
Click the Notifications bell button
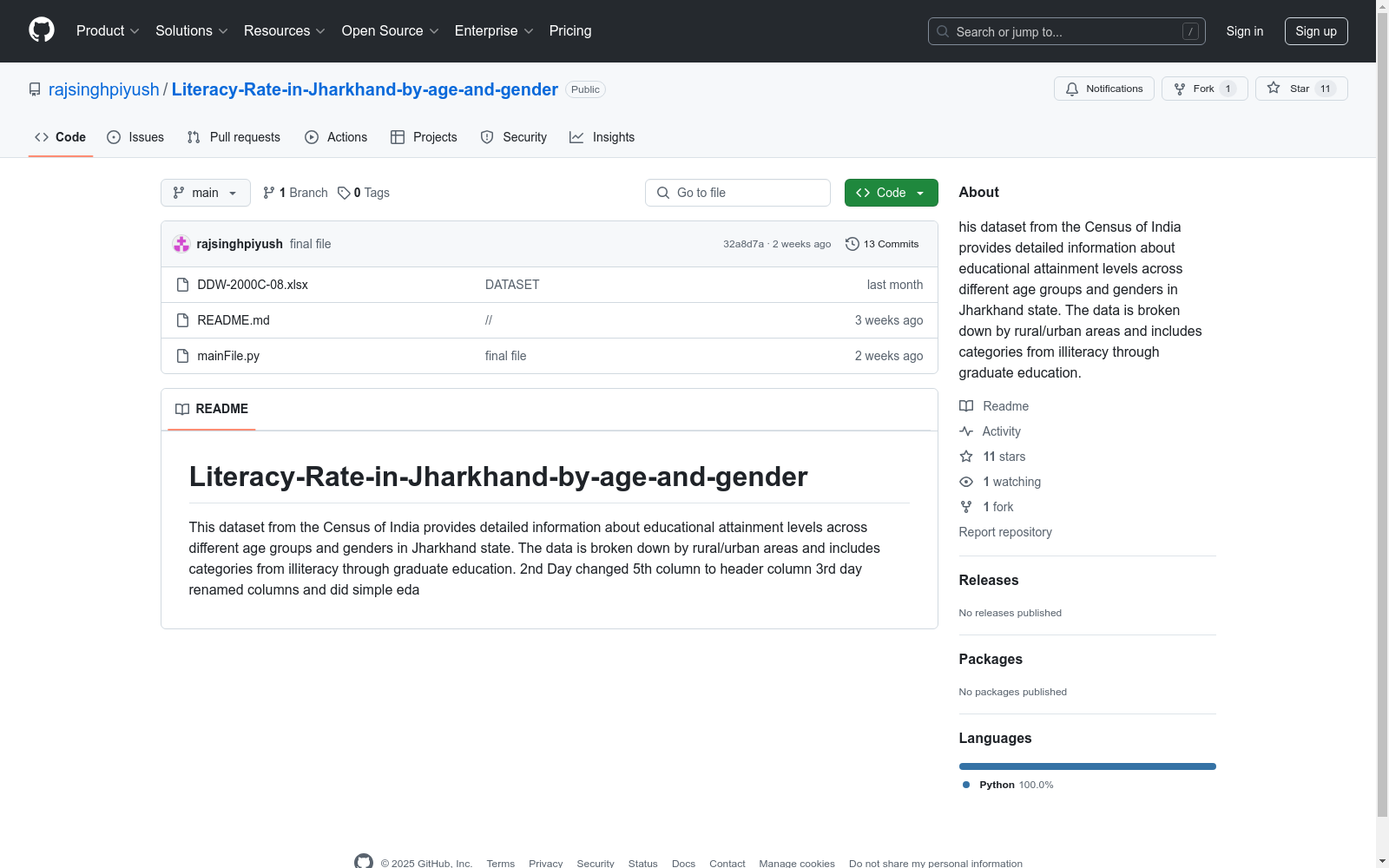point(1103,89)
